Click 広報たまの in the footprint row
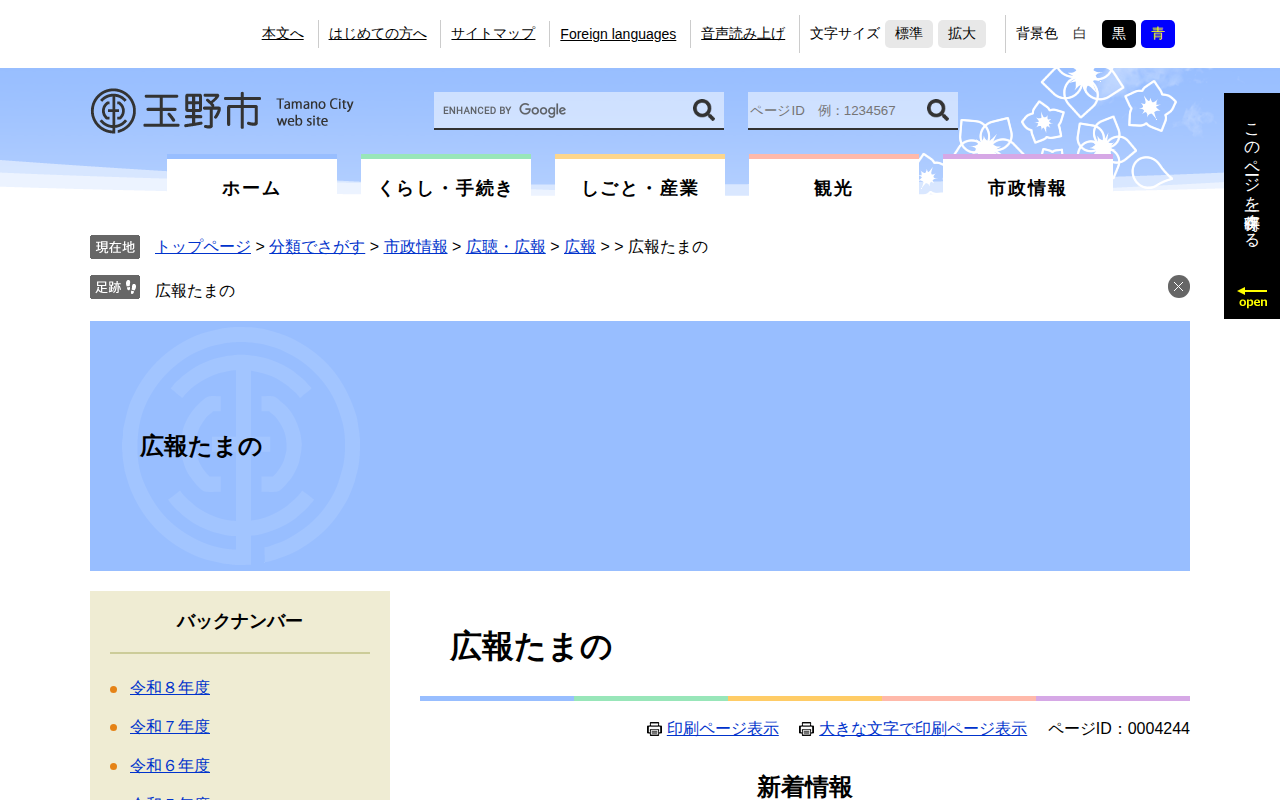 [195, 291]
